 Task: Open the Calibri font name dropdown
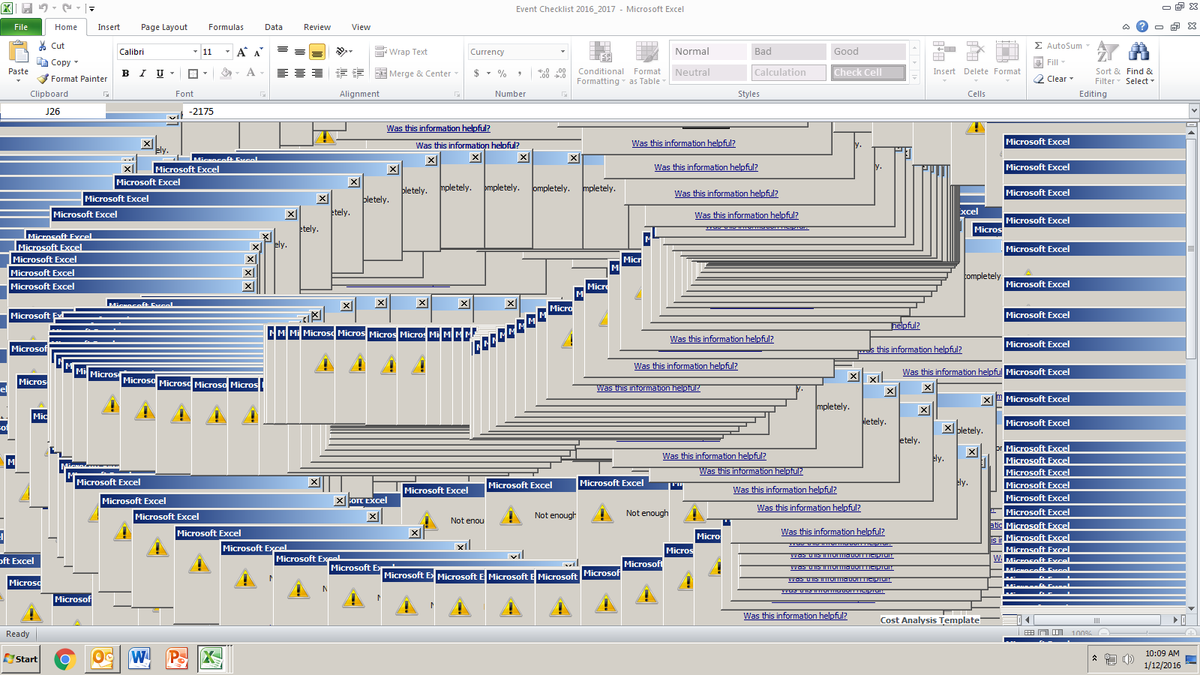tap(194, 51)
